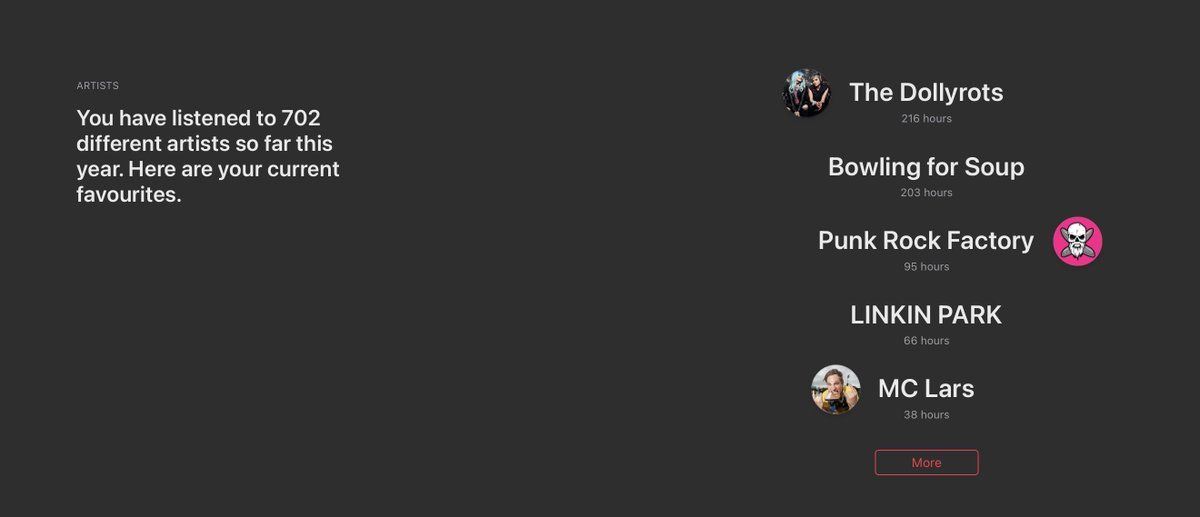1200x517 pixels.
Task: Select The Dollyrots artist name
Action: coord(926,92)
